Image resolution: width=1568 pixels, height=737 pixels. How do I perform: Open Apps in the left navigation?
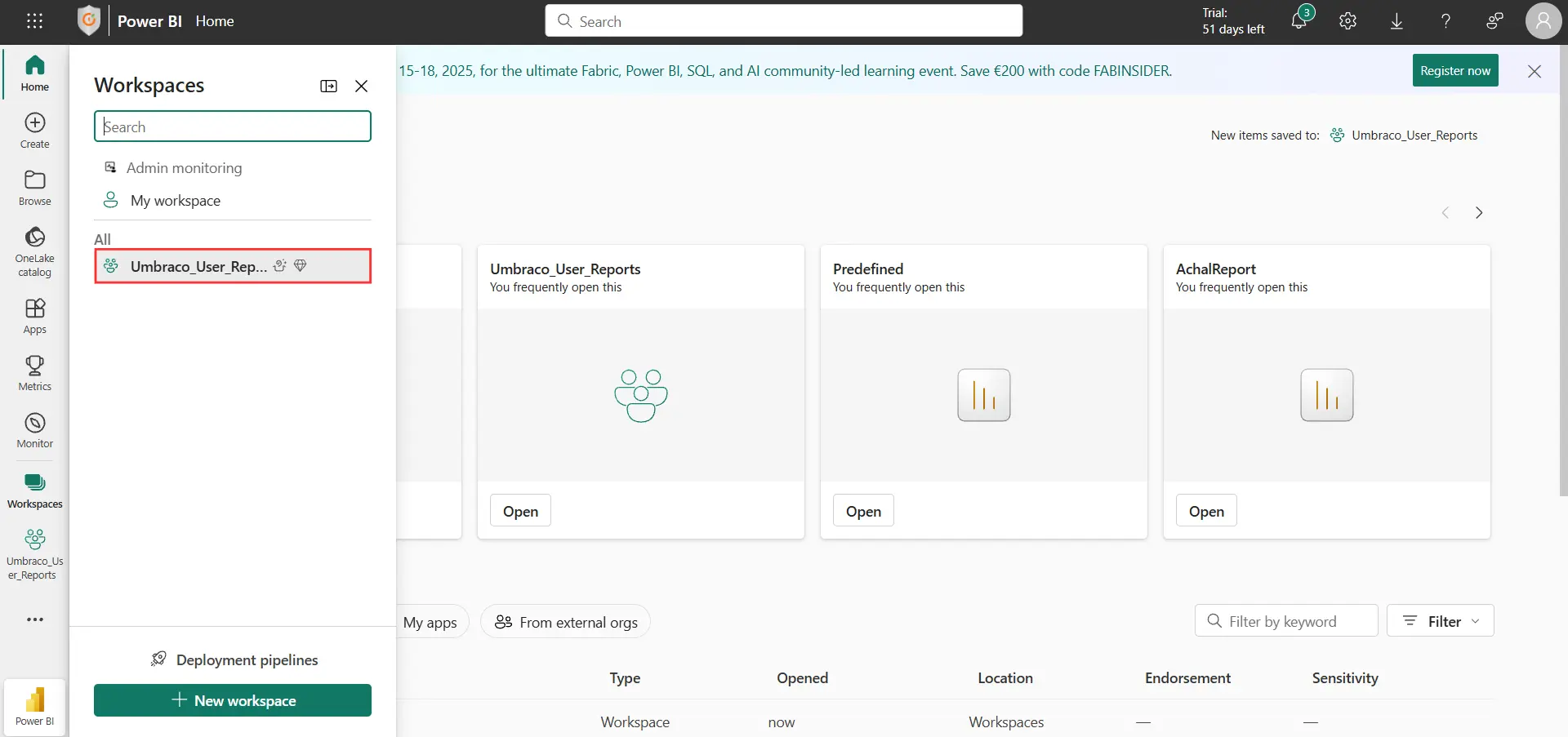(x=34, y=316)
